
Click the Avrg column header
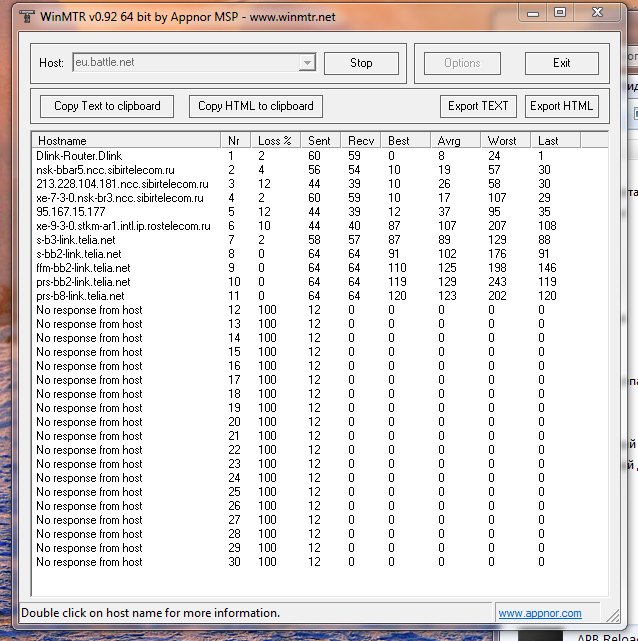point(452,141)
